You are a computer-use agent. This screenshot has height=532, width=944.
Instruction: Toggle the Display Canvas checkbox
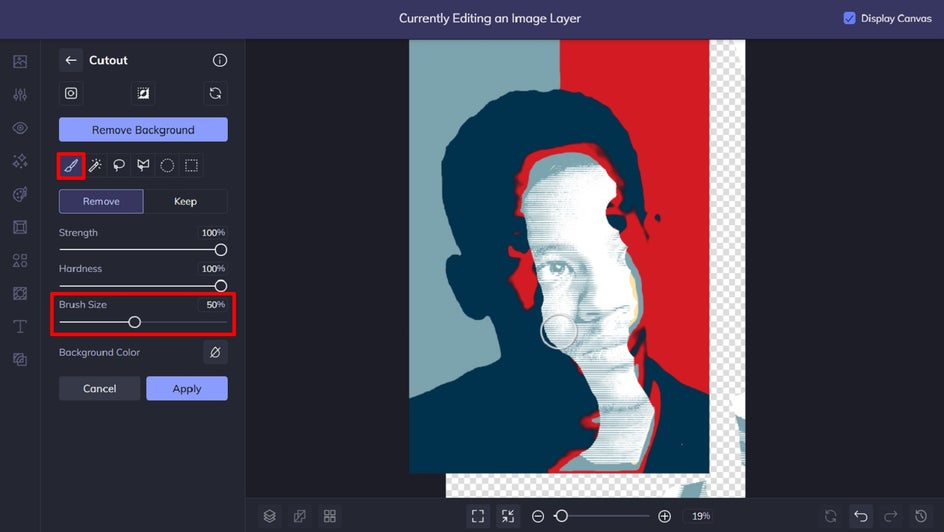(849, 18)
